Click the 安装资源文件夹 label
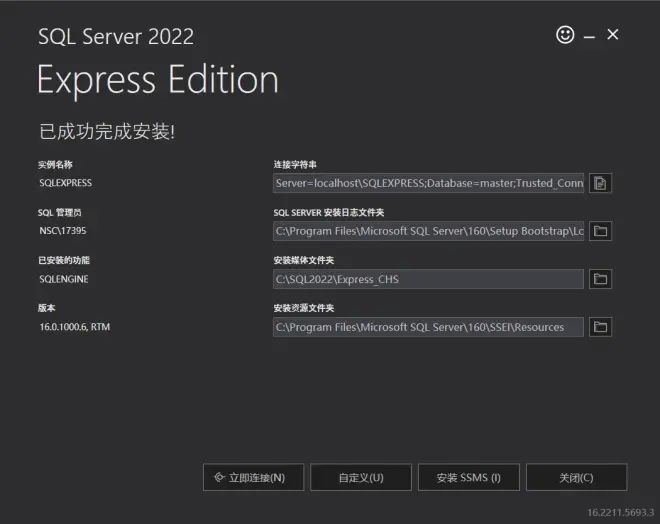Screen dimensions: 660x524 (304, 308)
